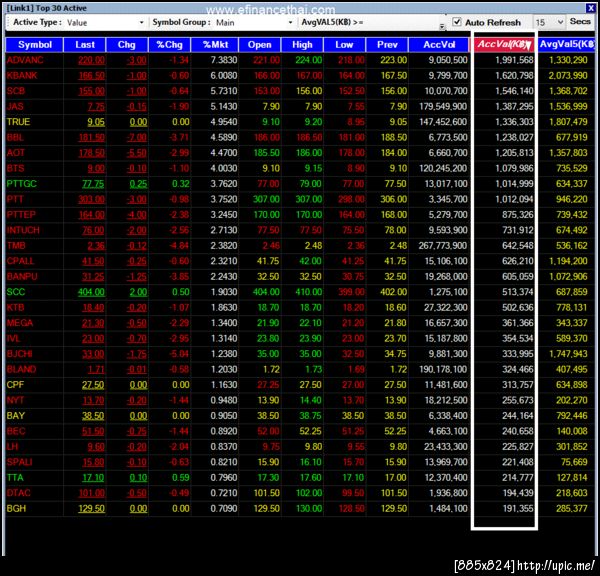This screenshot has height=576, width=600.
Task: Sort by the %Mkt column header
Action: click(215, 45)
